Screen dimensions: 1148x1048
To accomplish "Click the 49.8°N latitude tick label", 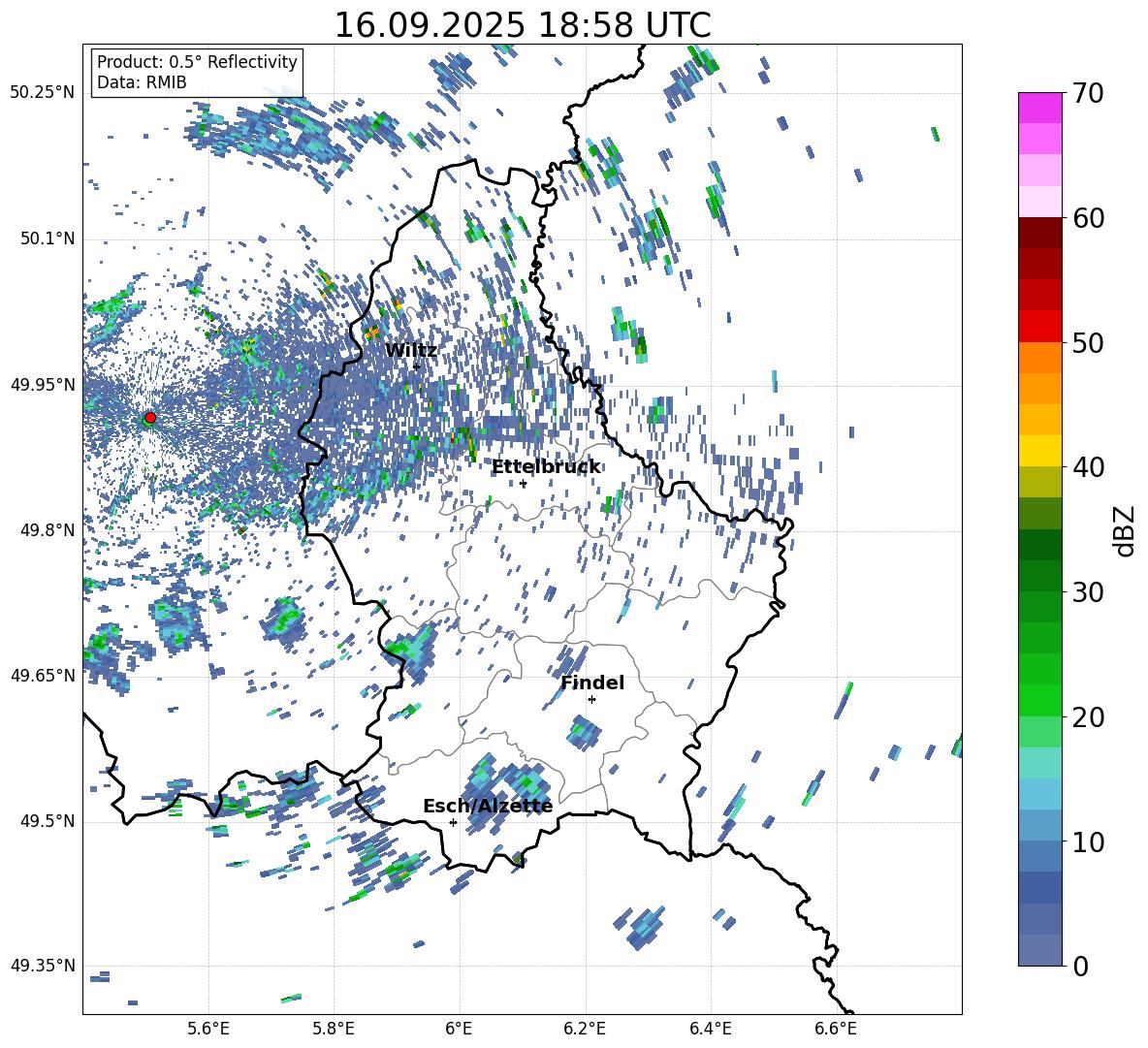I will (48, 530).
